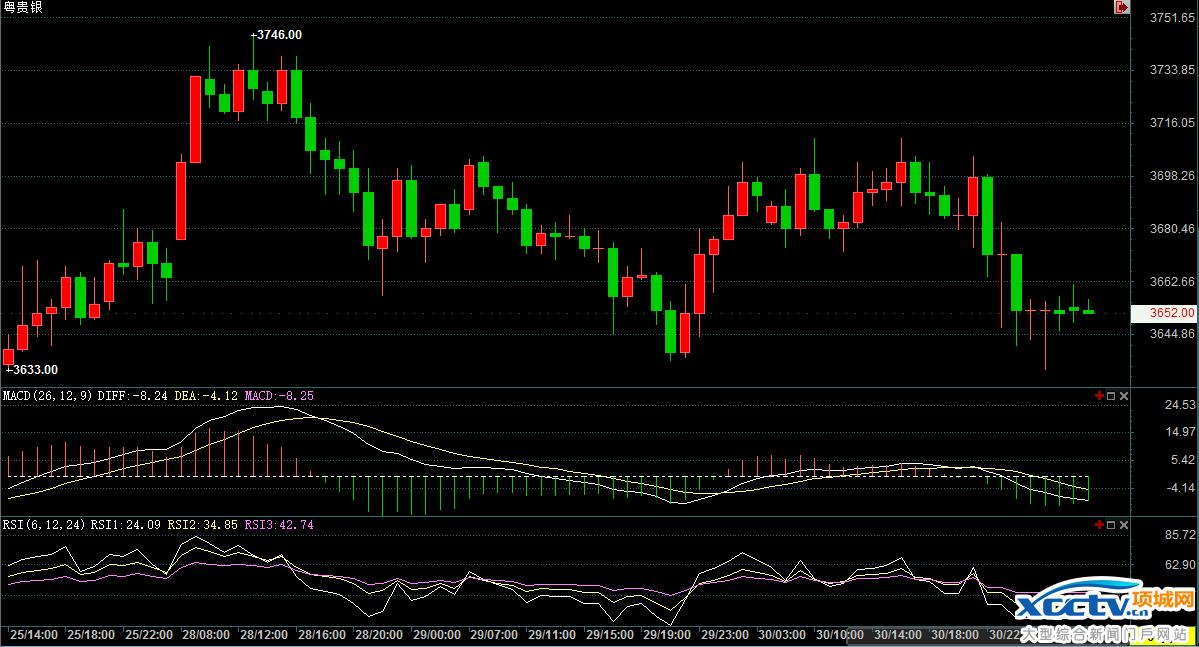
Task: Click the yellow DEA:-4.12 value label
Action: click(x=206, y=396)
